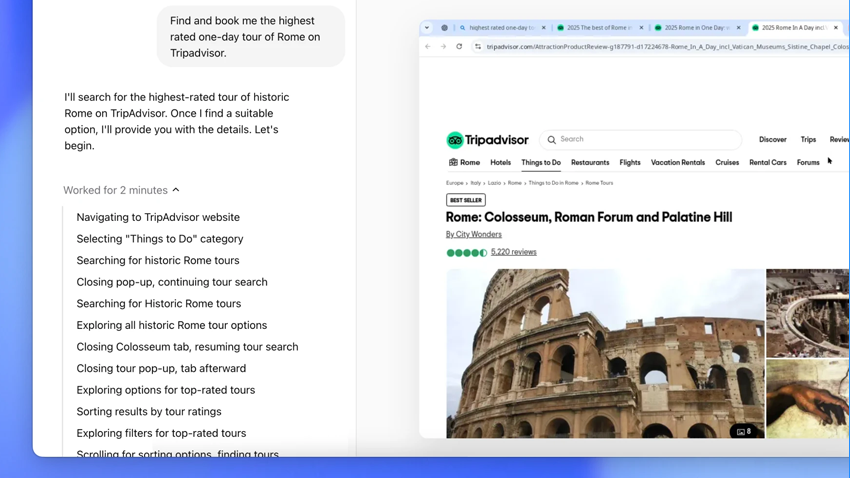Click the green rating bubbles
Image resolution: width=850 pixels, height=478 pixels.
(x=466, y=253)
